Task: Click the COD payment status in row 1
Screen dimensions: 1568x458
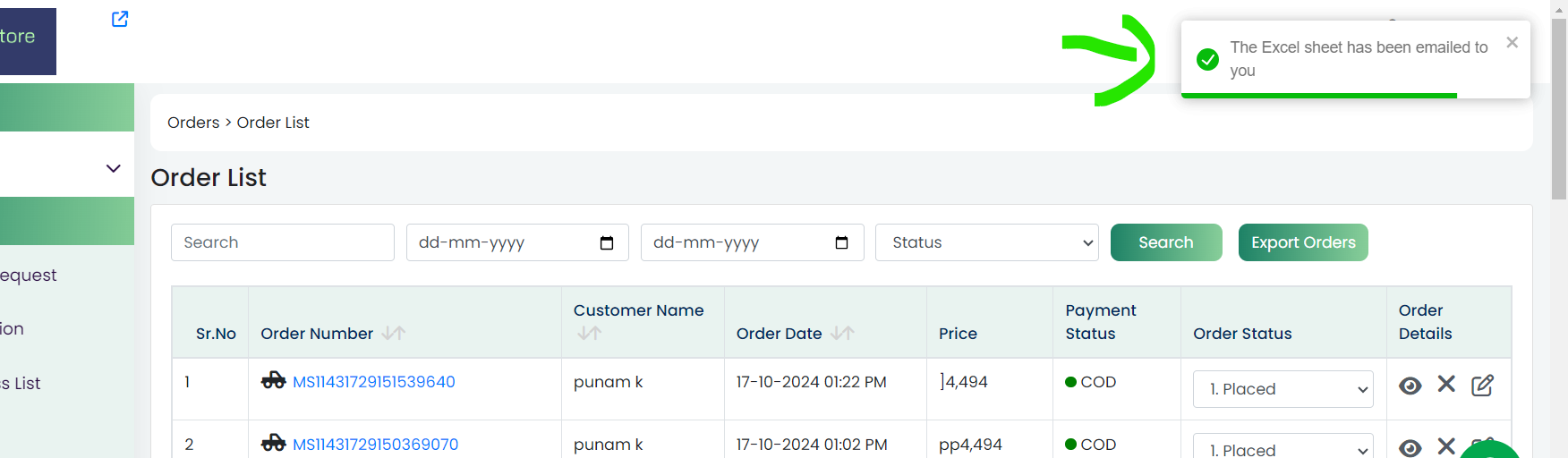Action: [1090, 382]
